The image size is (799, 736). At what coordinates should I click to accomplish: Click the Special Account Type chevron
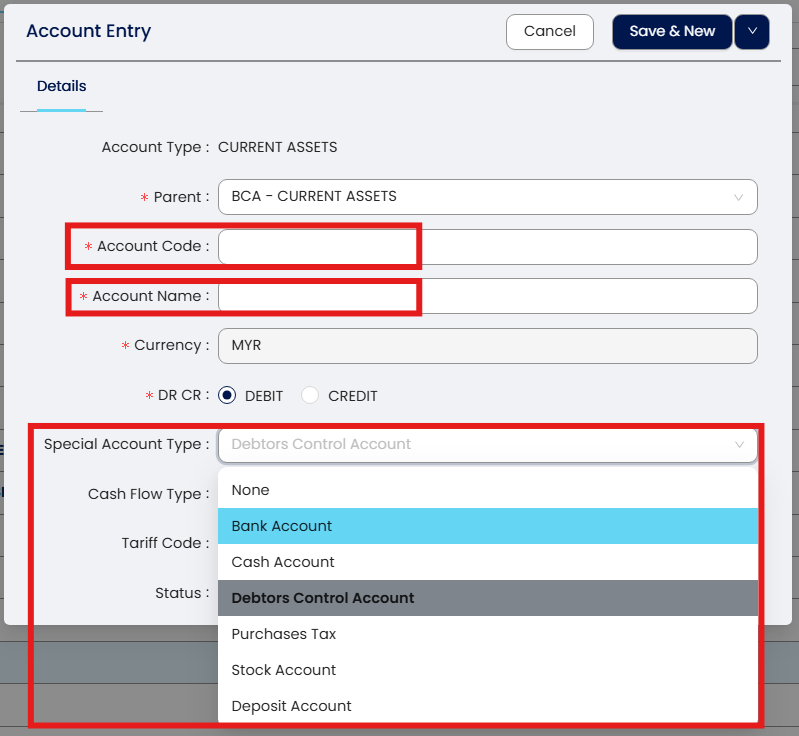(739, 444)
